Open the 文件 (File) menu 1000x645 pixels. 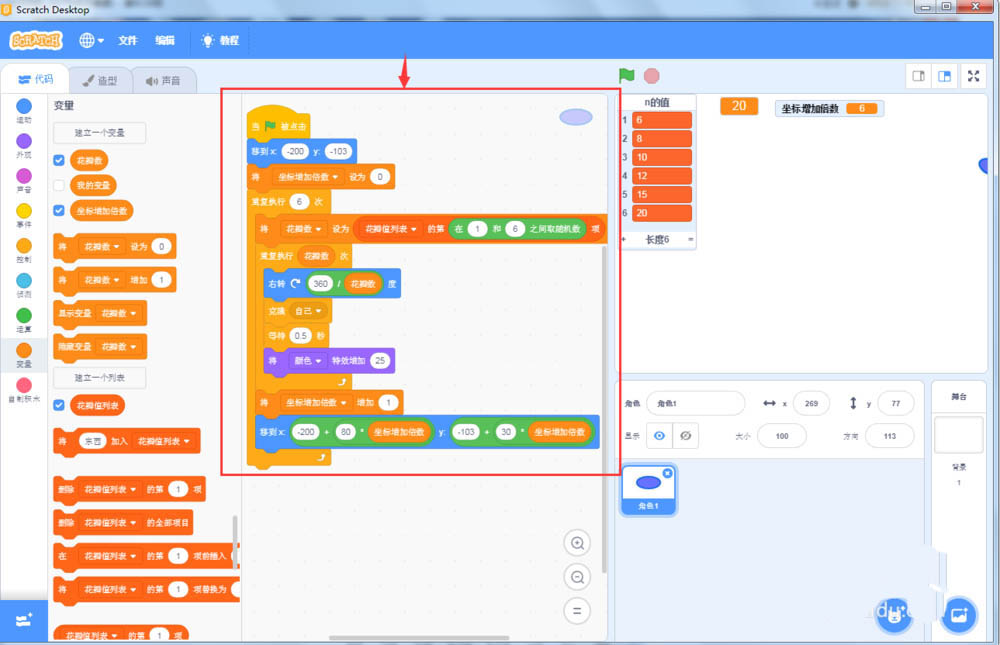(128, 40)
